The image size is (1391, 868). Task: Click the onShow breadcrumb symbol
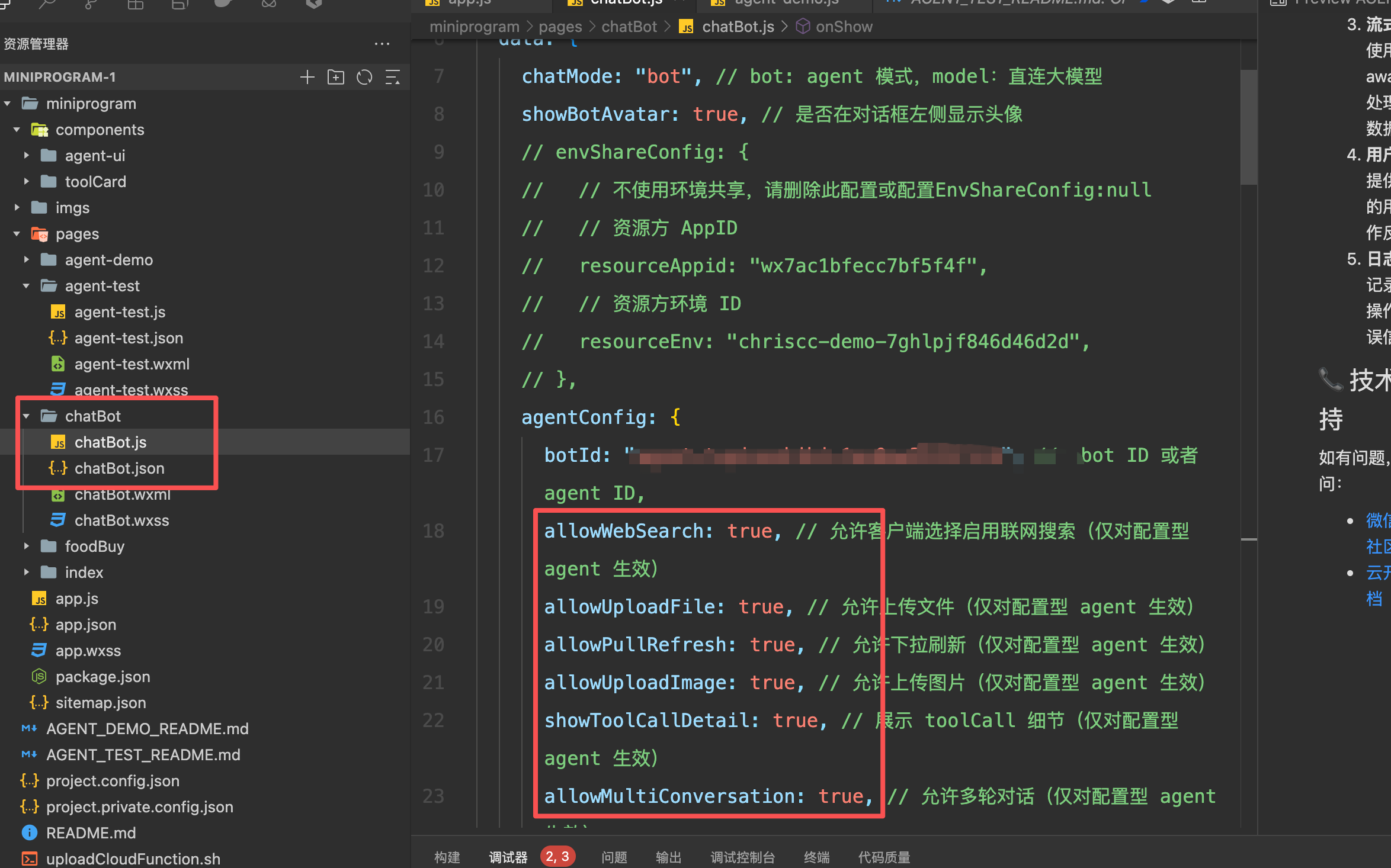pos(843,27)
